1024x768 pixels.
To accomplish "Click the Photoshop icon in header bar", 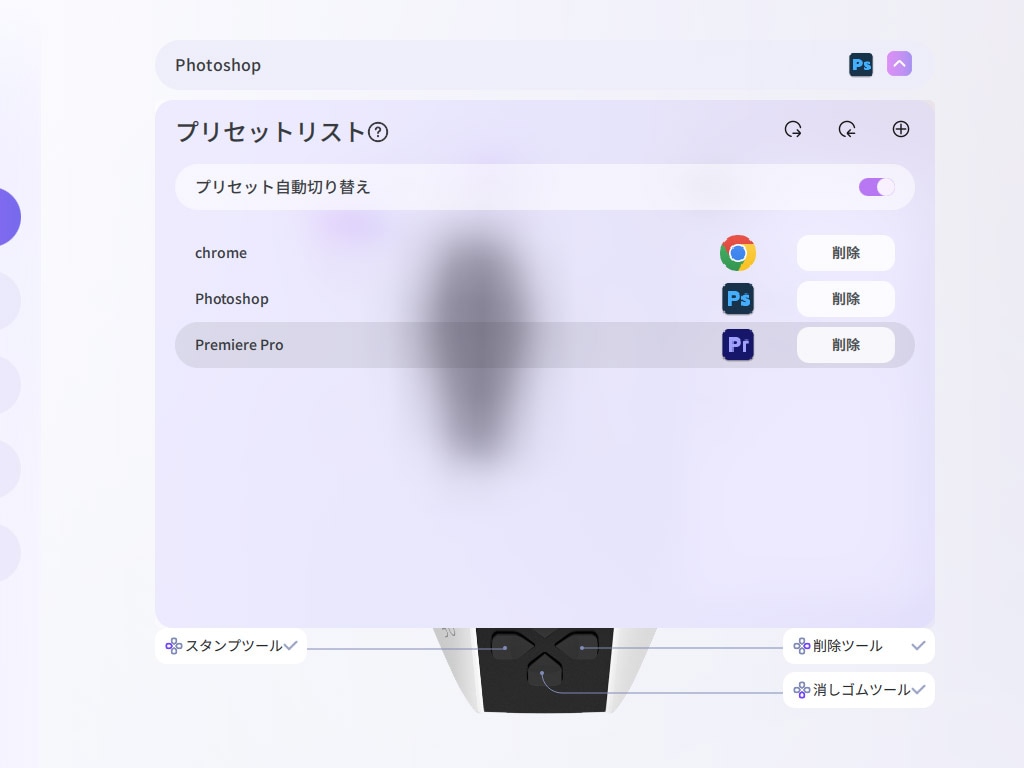I will pyautogui.click(x=861, y=65).
